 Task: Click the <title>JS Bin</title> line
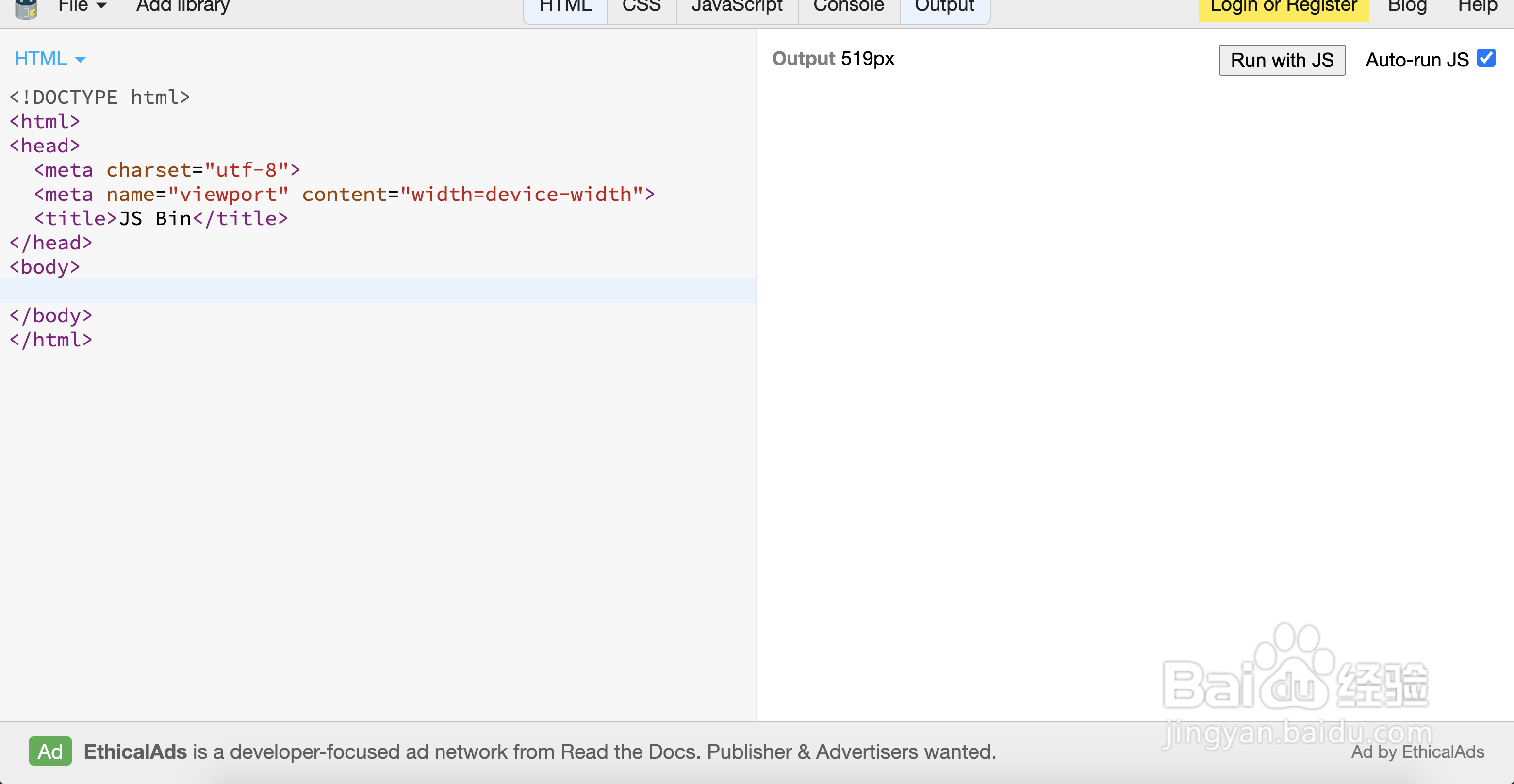161,219
